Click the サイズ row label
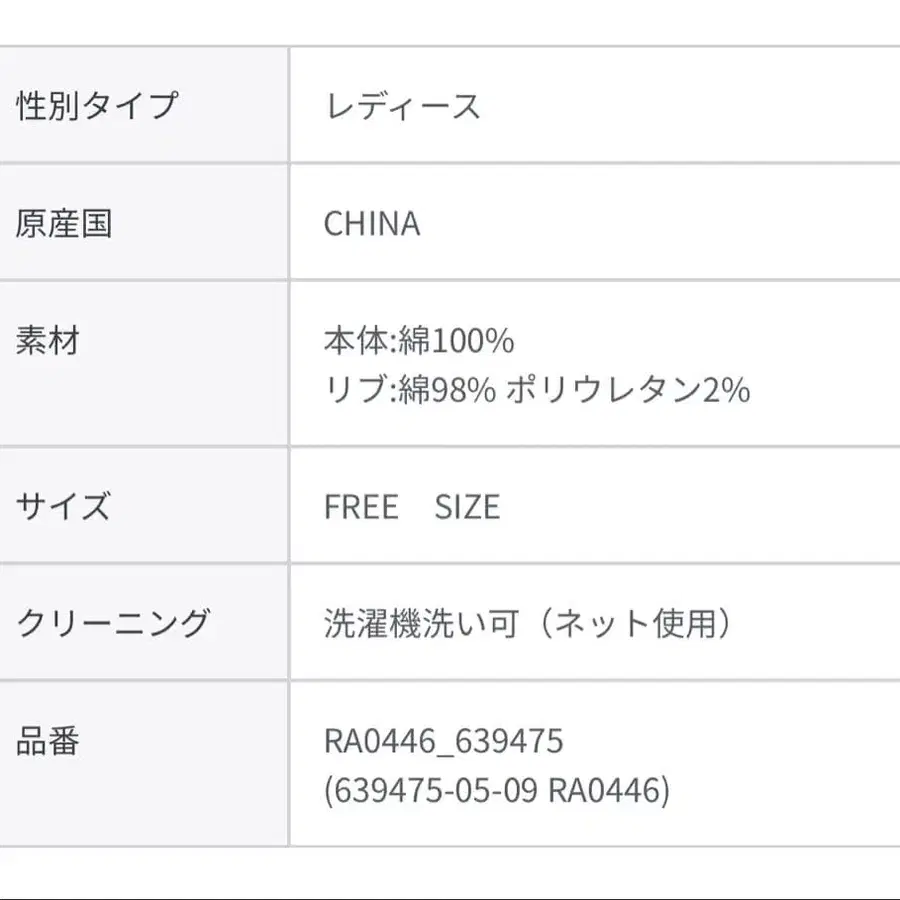 tap(63, 506)
